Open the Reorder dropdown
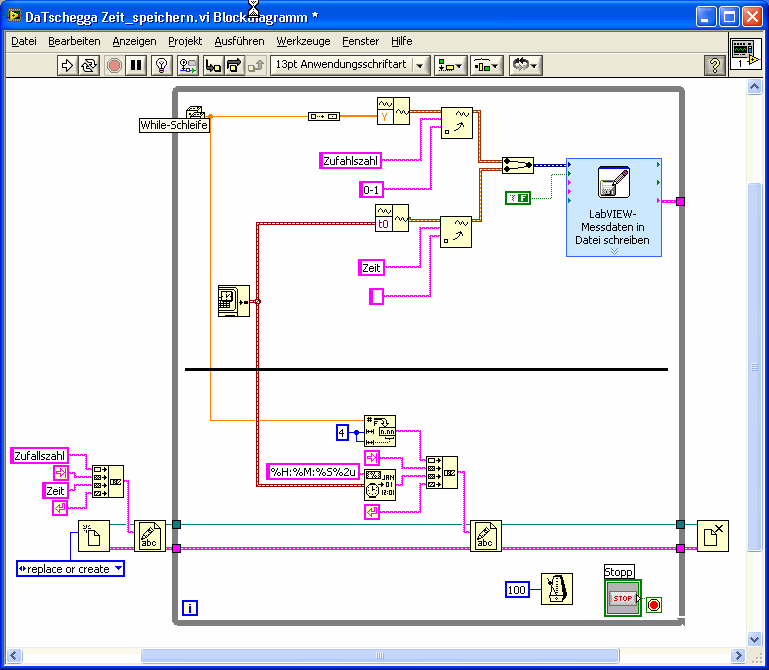 525,65
